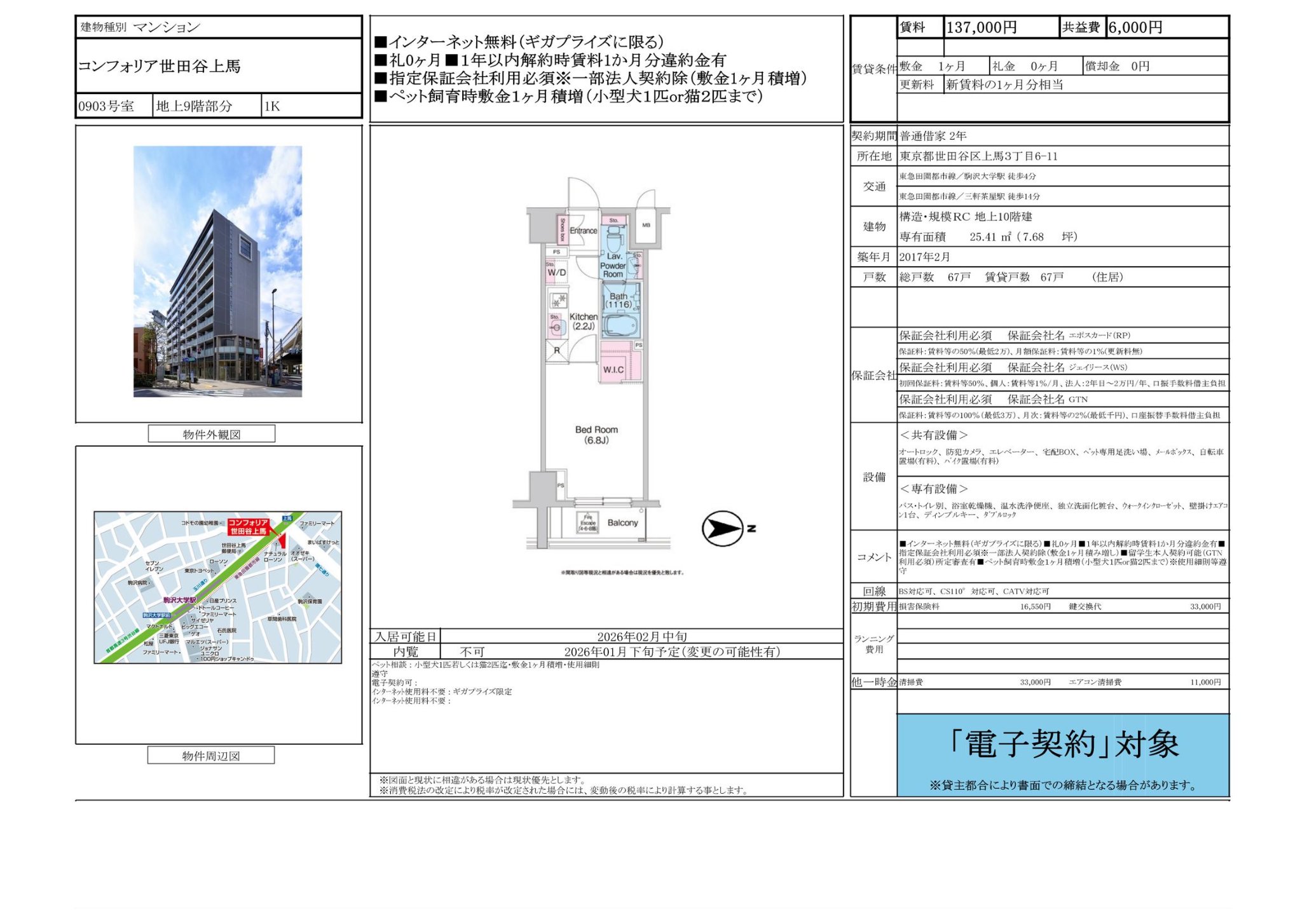Viewport: 1307px width, 924px height.
Task: Click the Fire Escape hatch on balcony
Action: [x=587, y=522]
